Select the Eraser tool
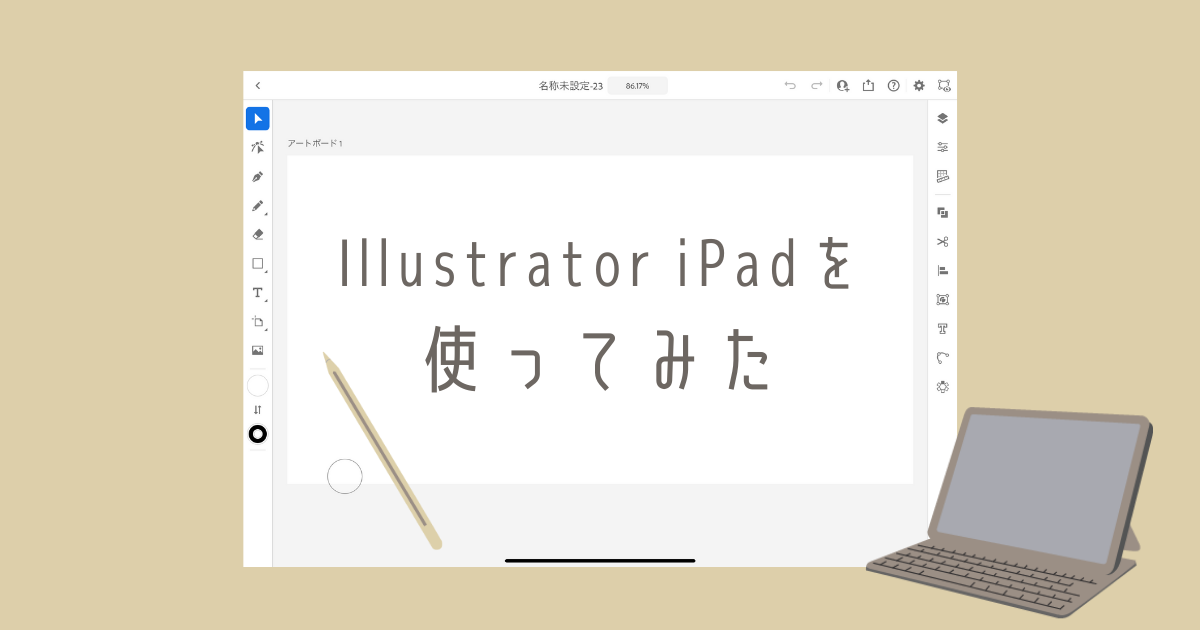This screenshot has width=1200, height=630. click(258, 235)
